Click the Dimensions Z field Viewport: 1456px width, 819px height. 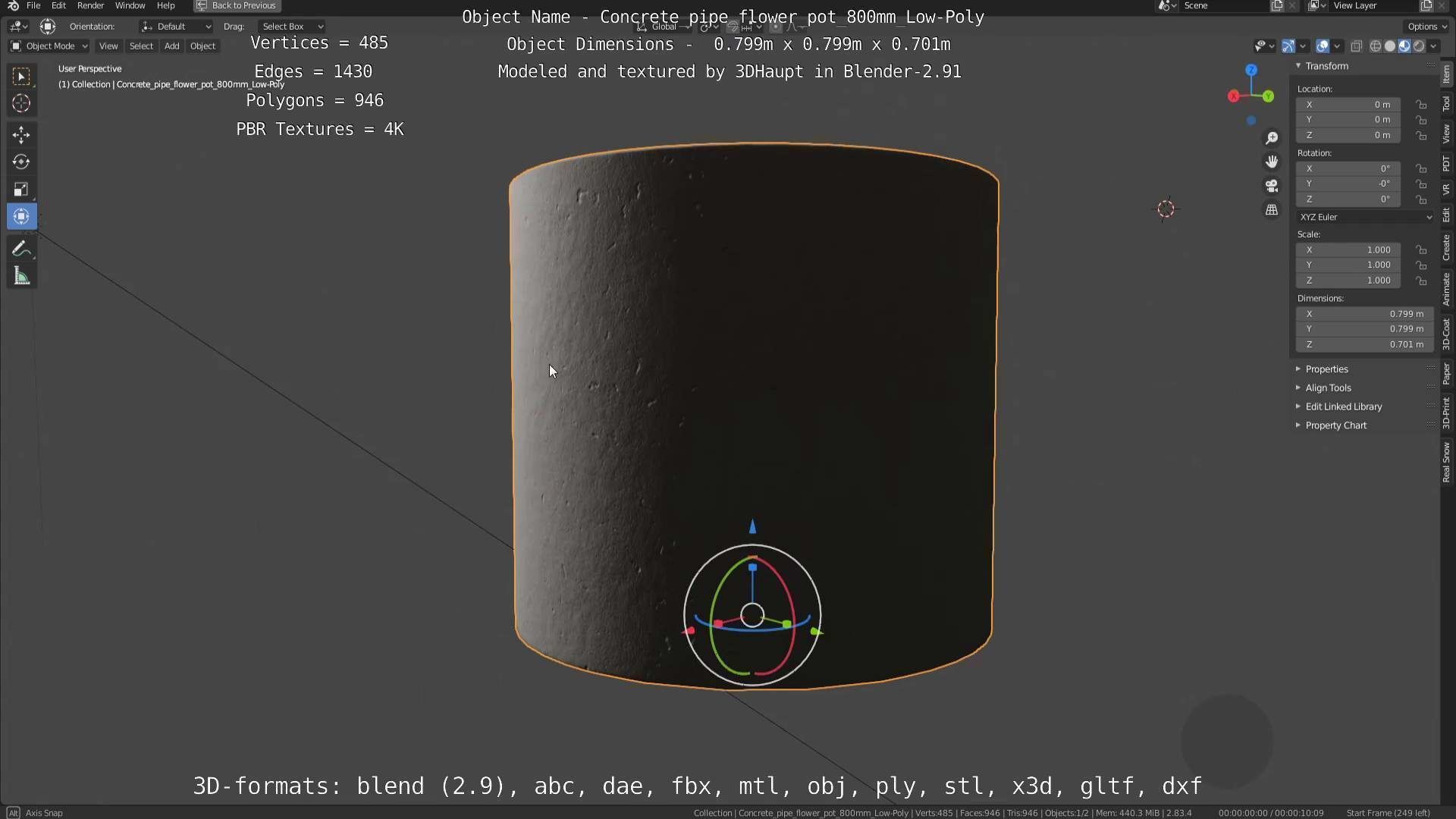(x=1365, y=344)
